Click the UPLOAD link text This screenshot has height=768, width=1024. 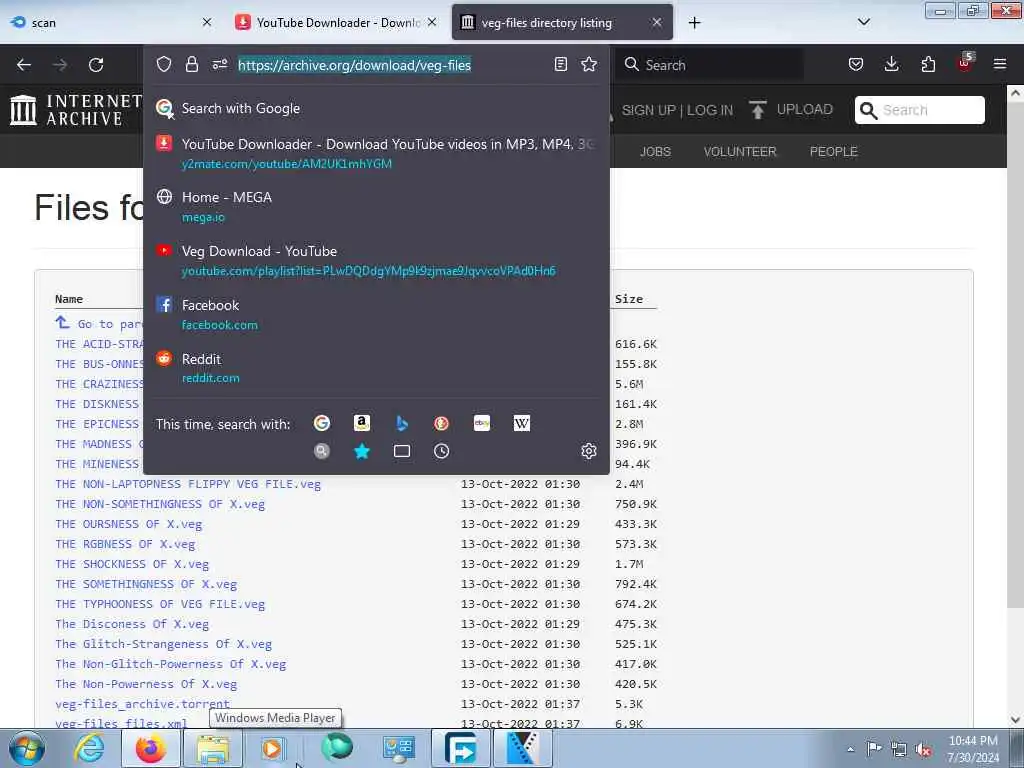(x=805, y=109)
